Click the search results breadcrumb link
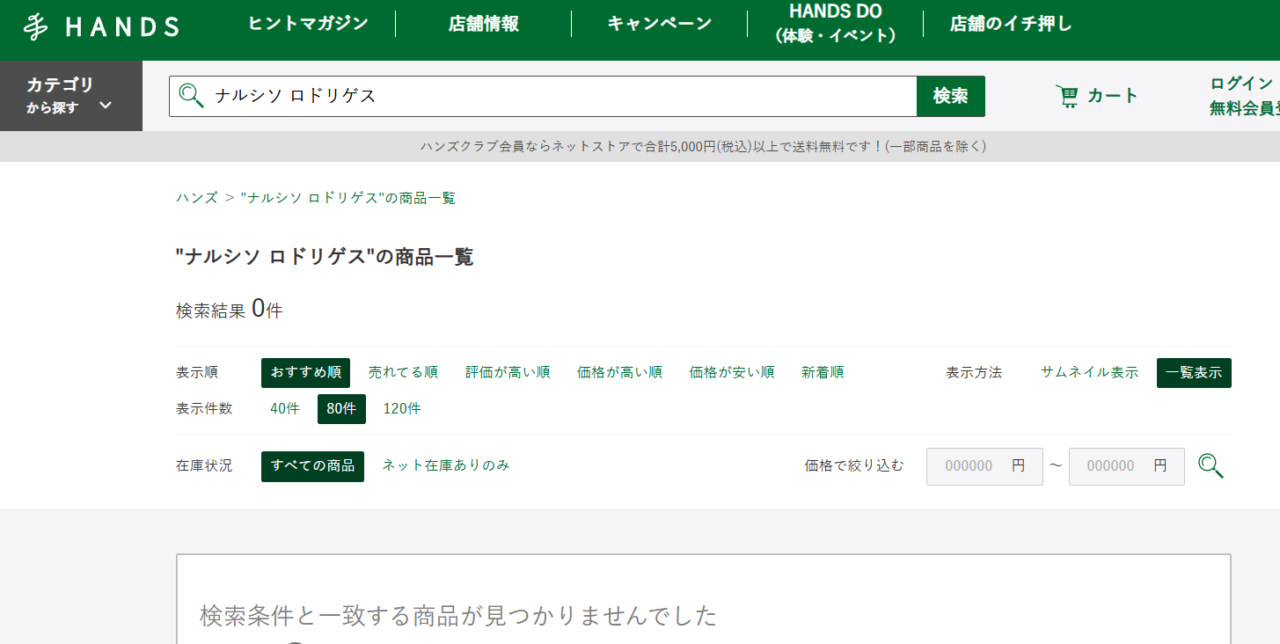 pos(348,198)
